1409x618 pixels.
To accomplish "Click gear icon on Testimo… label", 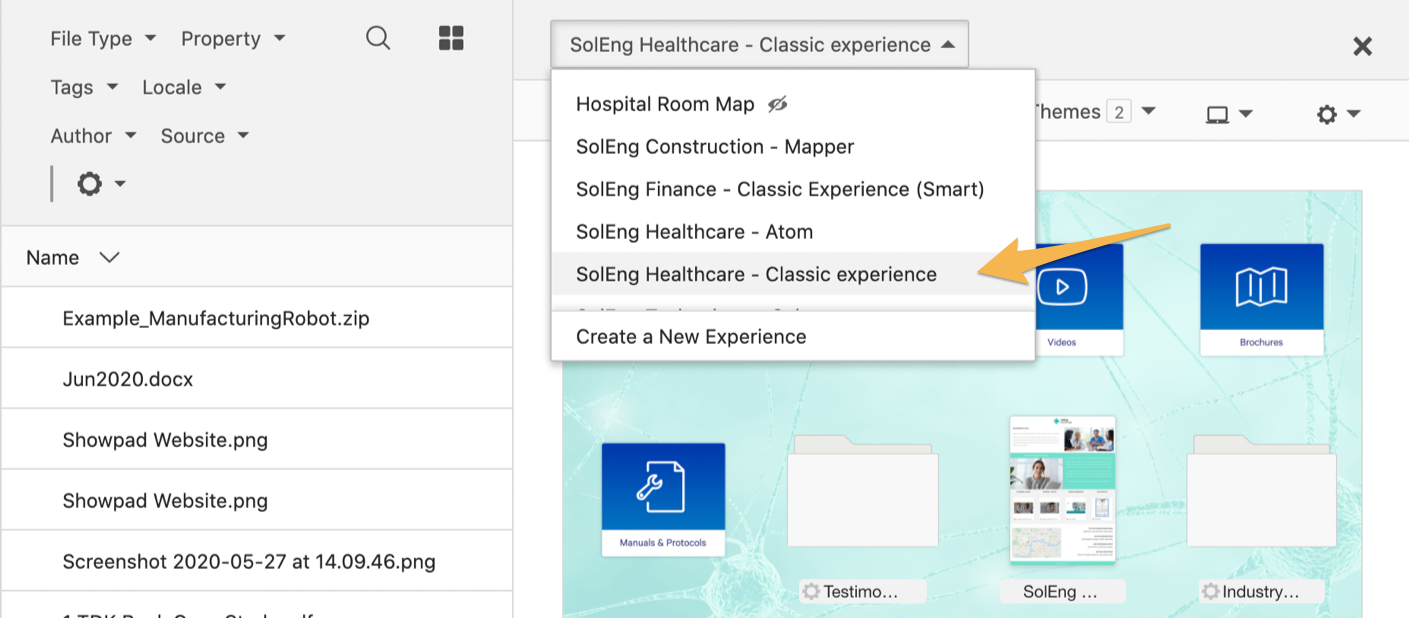I will click(811, 592).
